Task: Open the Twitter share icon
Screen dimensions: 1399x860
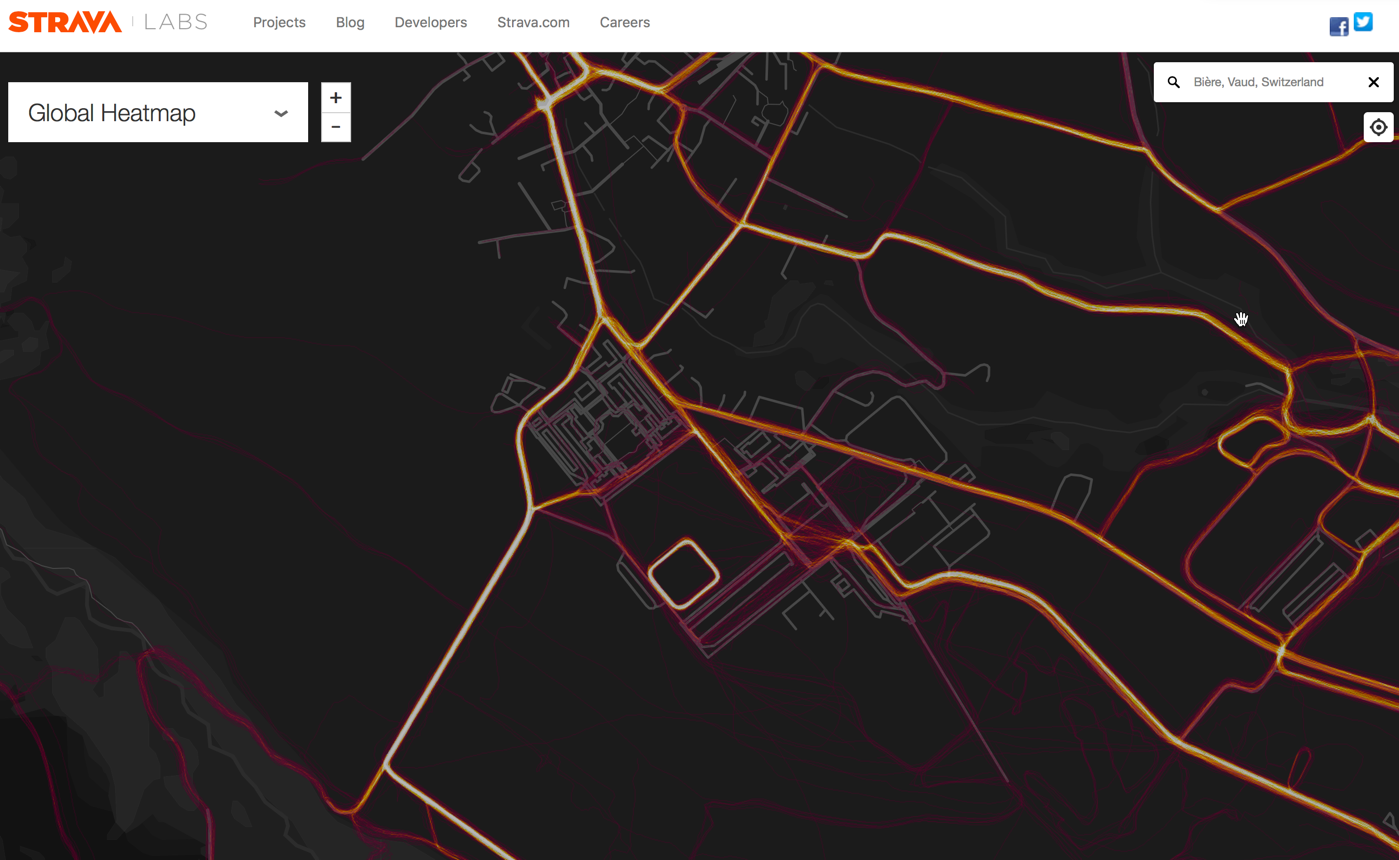Action: [x=1363, y=21]
